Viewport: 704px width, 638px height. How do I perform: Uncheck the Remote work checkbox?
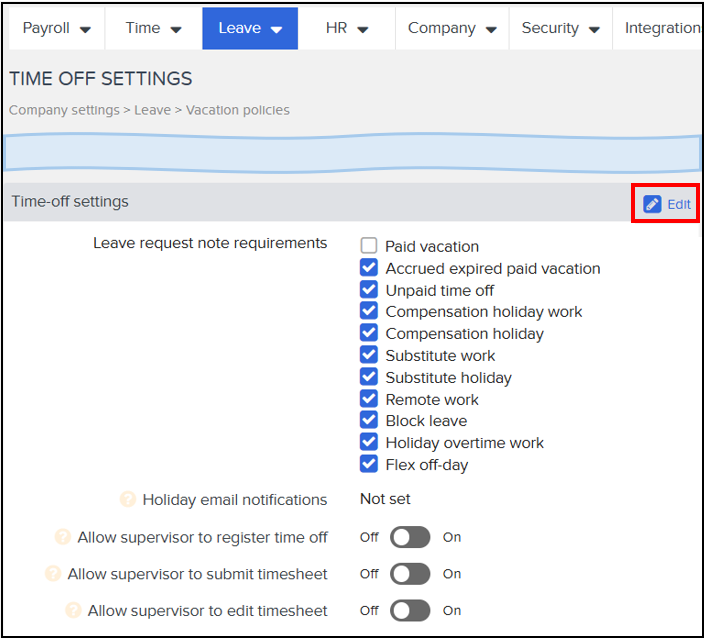click(x=369, y=399)
